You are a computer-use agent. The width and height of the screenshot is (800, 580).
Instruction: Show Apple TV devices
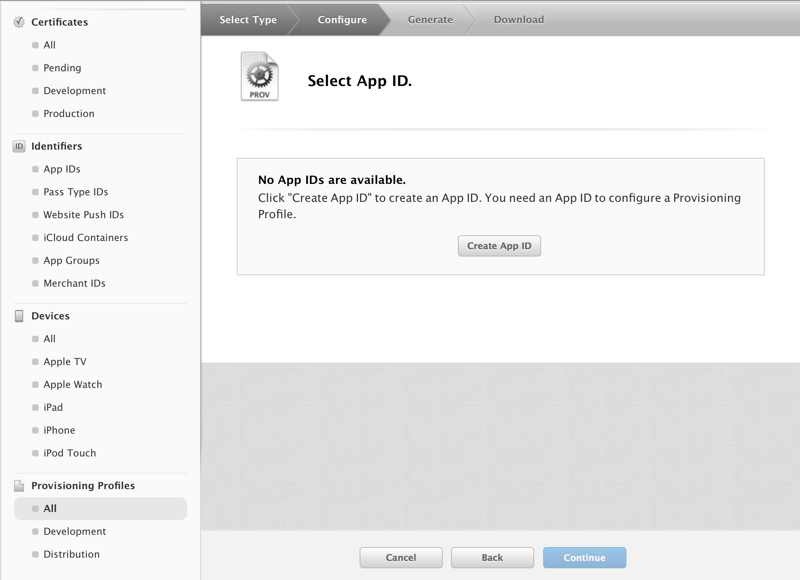click(65, 362)
